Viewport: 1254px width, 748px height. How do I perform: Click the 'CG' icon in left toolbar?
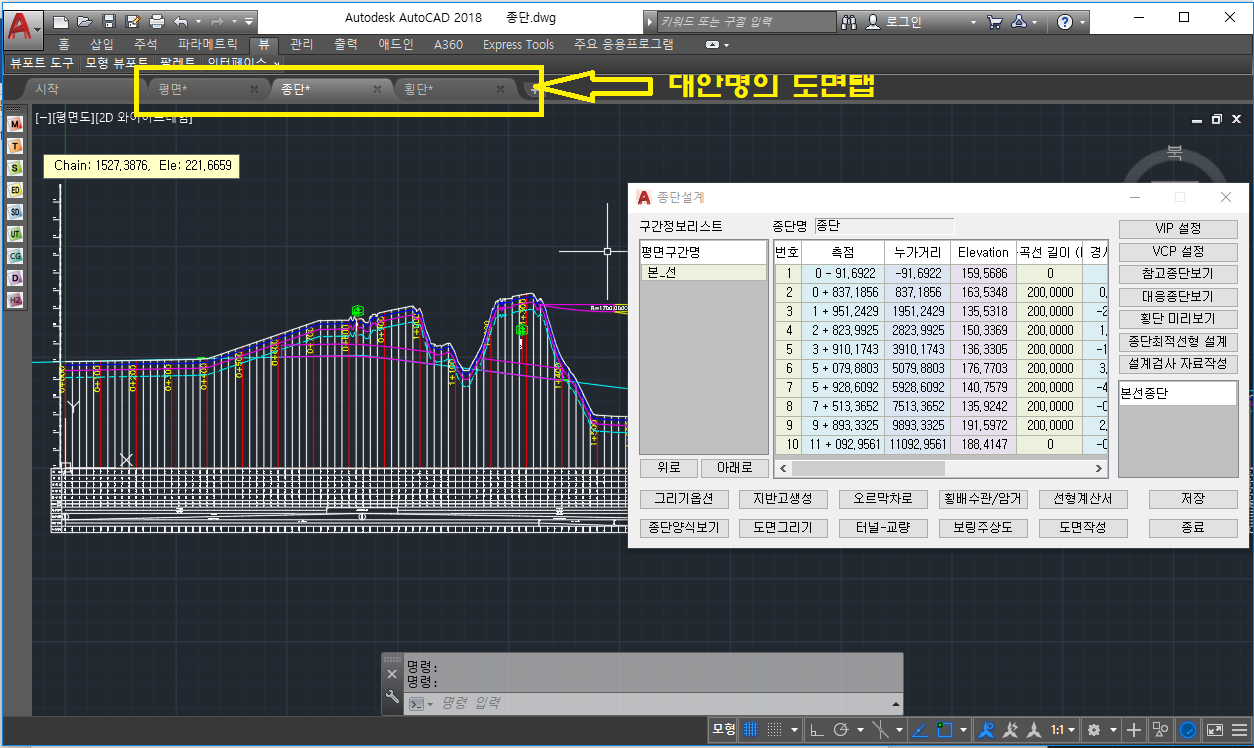pos(15,255)
